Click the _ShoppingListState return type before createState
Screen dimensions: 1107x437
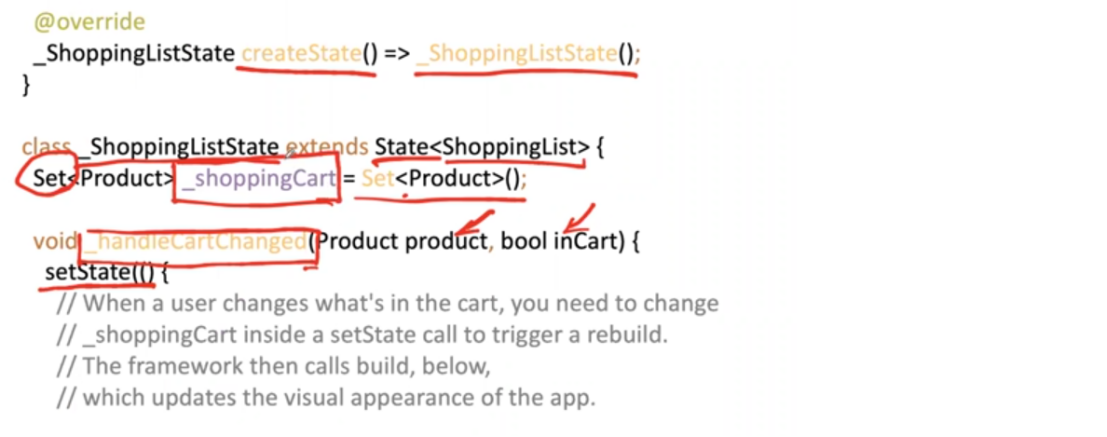(133, 54)
